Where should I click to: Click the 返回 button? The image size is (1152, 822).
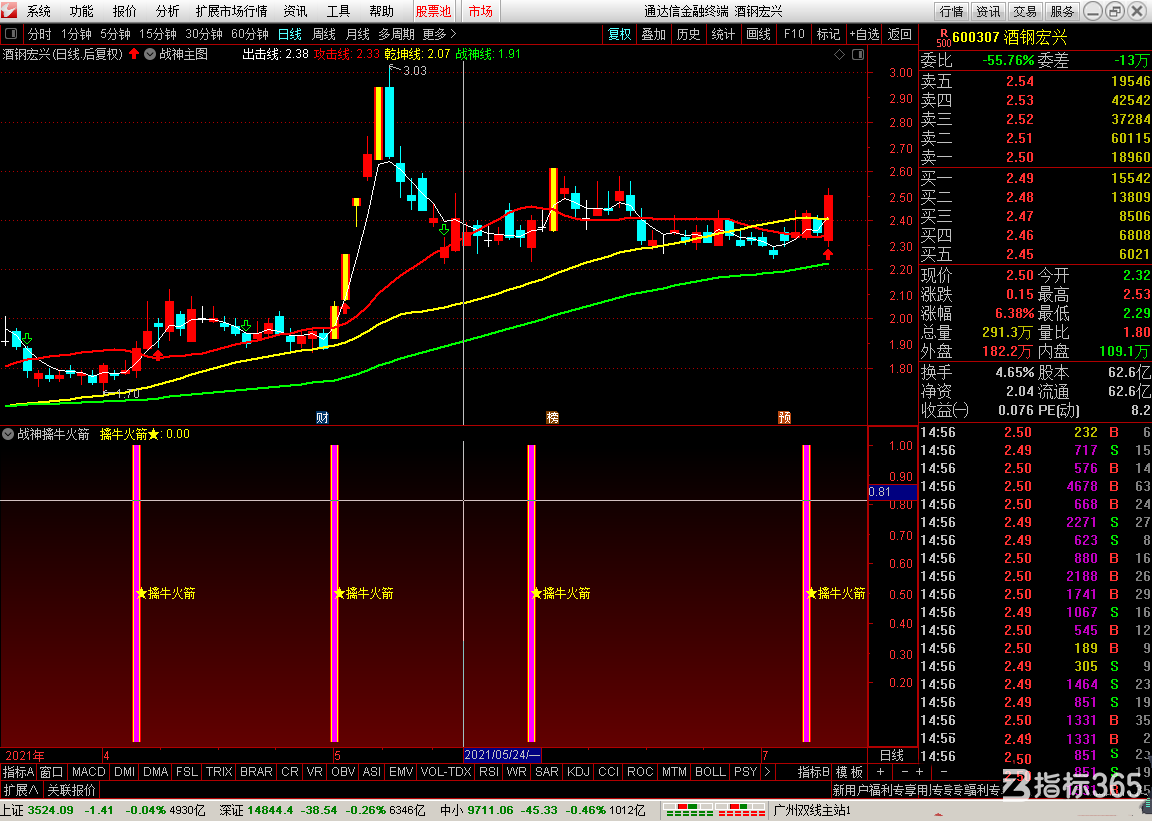900,35
